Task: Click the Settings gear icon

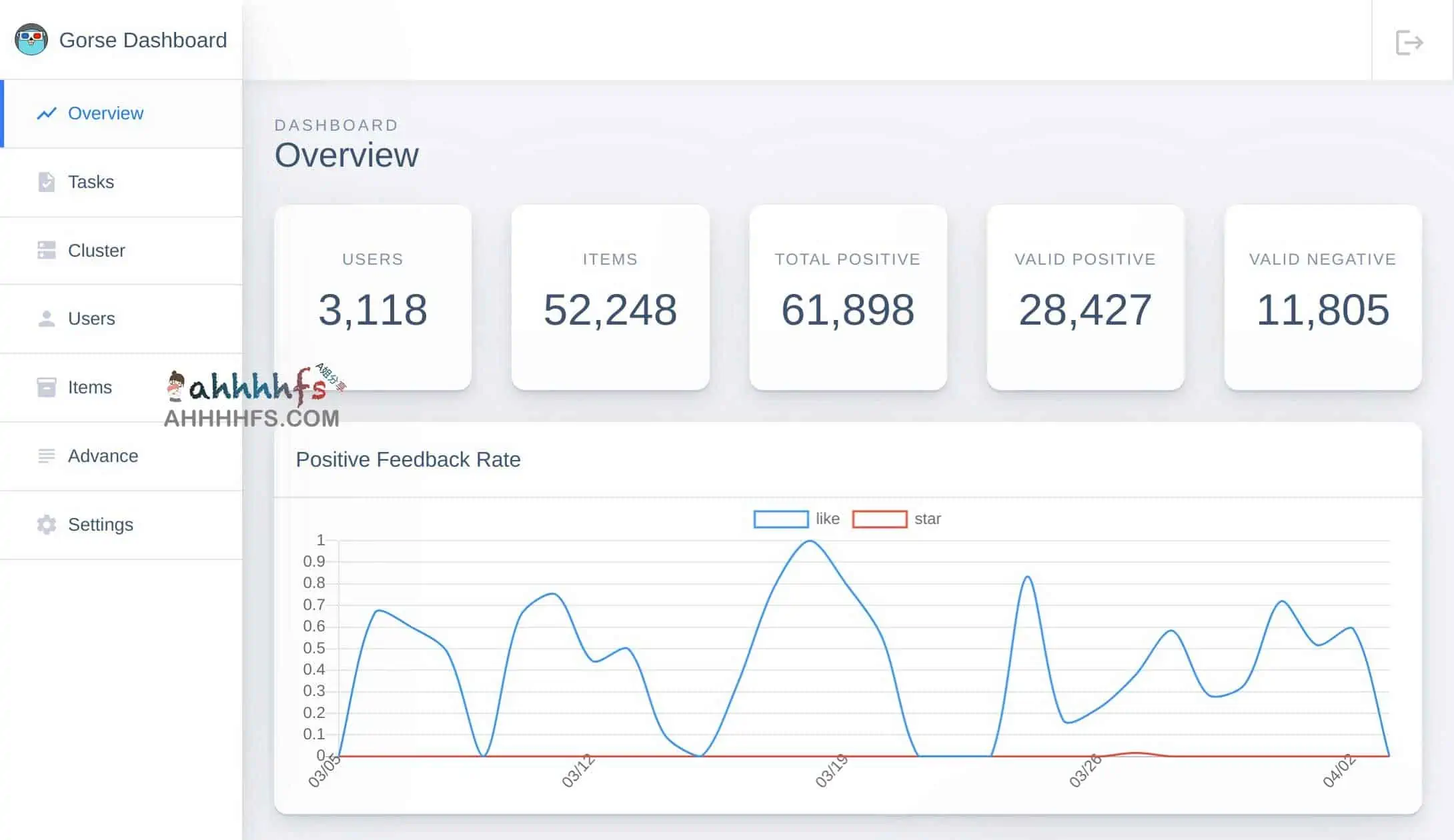Action: (x=46, y=525)
